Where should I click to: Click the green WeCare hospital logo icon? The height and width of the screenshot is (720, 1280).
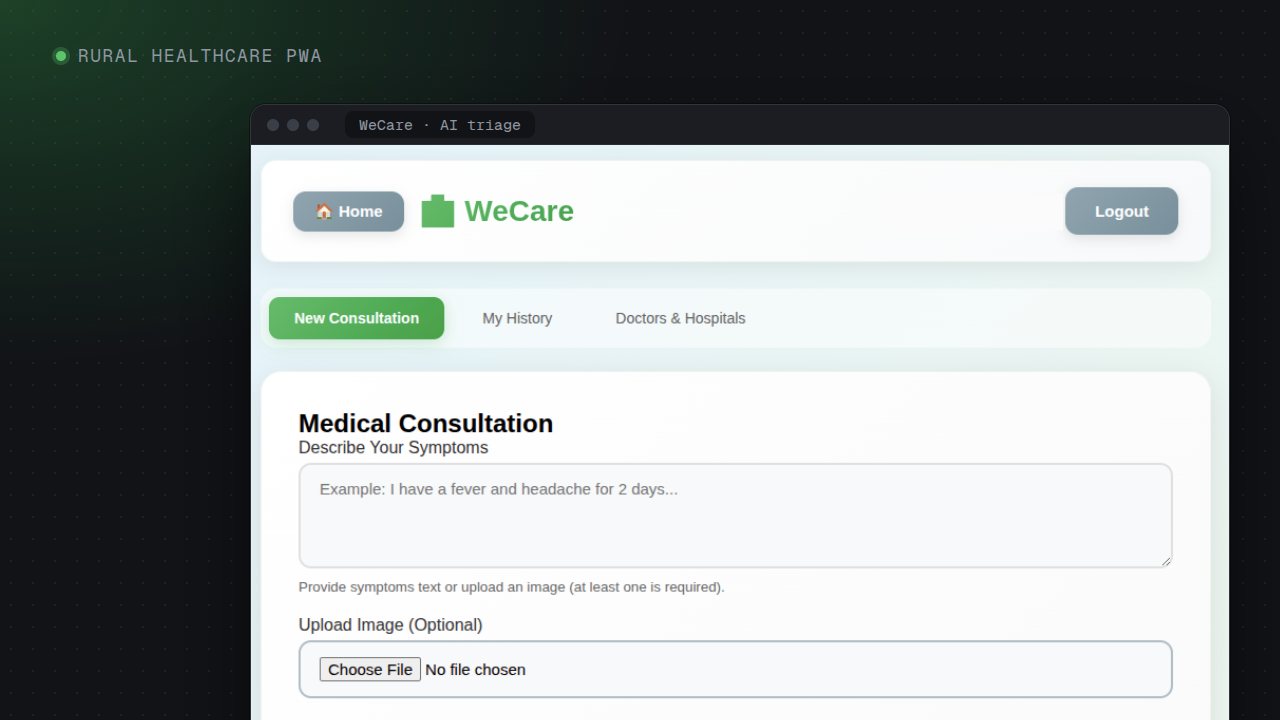pos(438,211)
